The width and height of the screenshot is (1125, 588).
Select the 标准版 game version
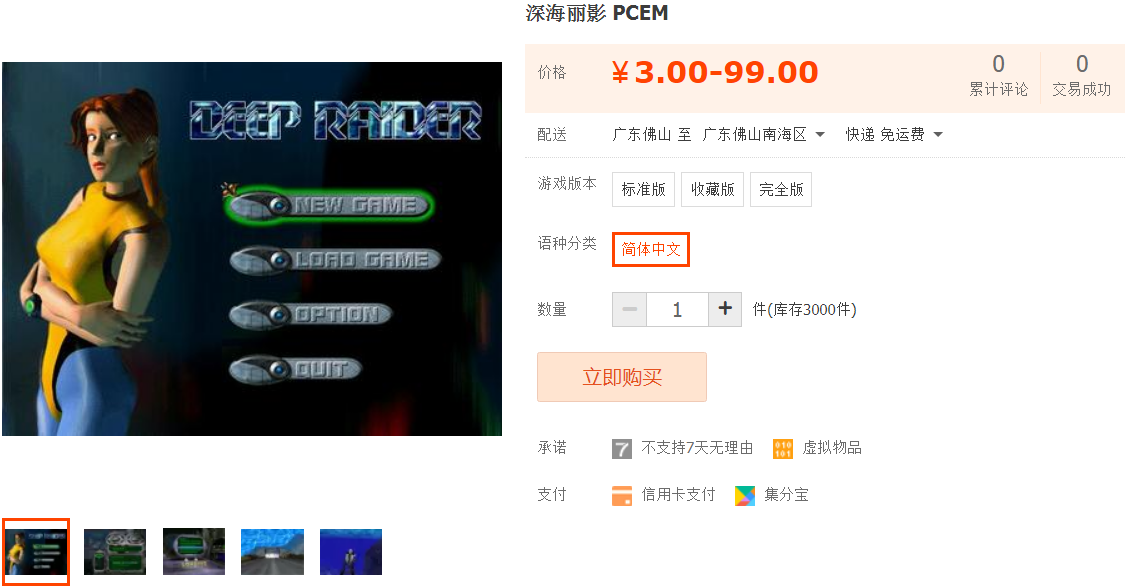(644, 189)
